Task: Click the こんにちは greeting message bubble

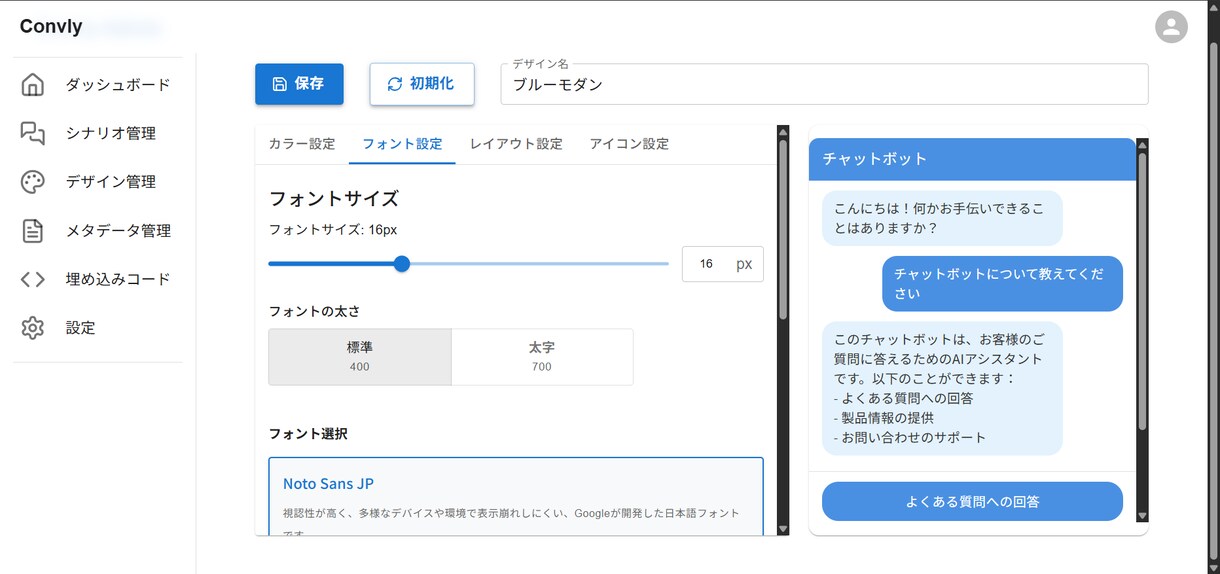Action: [x=942, y=218]
